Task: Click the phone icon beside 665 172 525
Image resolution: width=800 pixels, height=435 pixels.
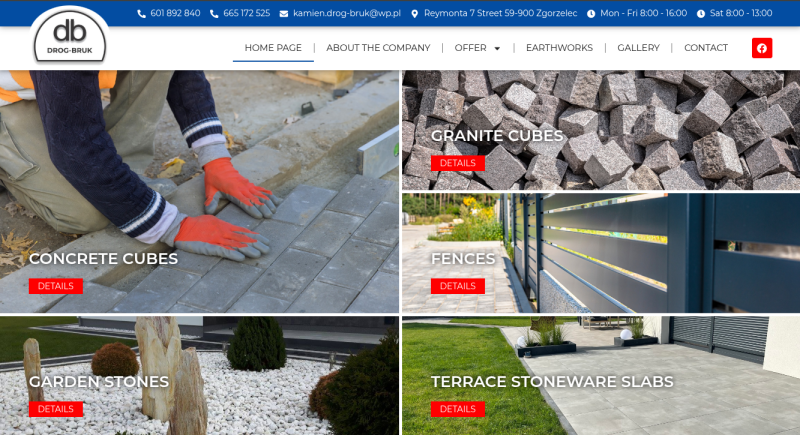Action: click(x=214, y=14)
